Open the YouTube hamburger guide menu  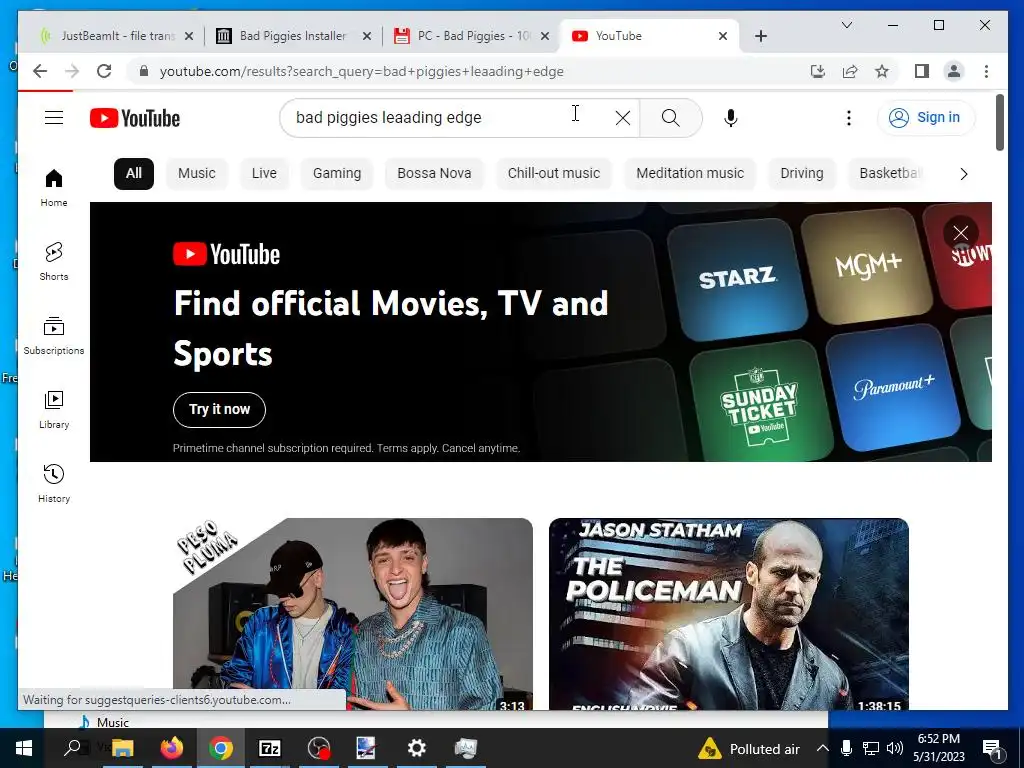(54, 118)
